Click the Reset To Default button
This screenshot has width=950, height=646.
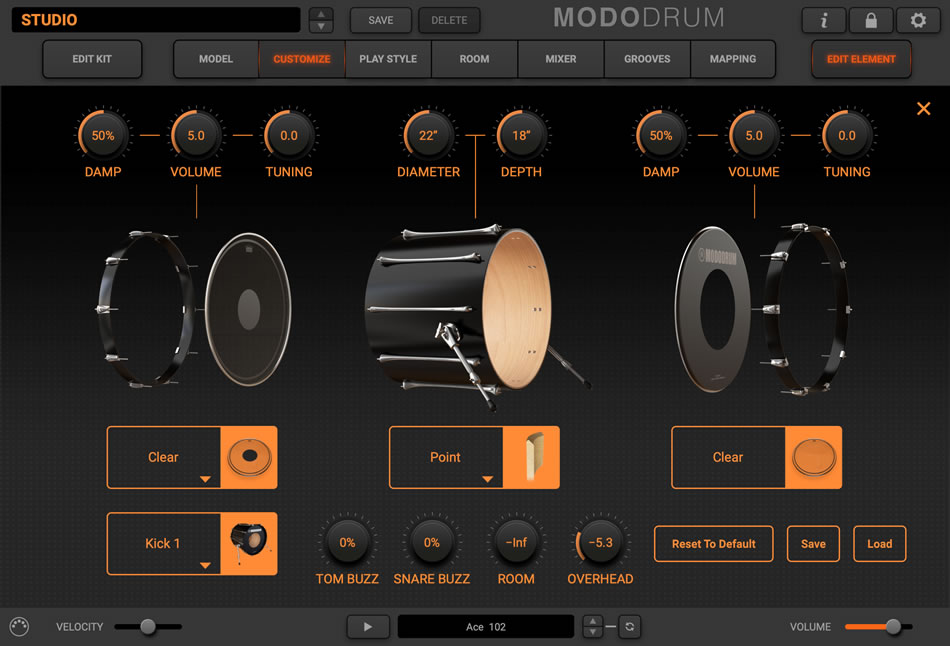[713, 544]
